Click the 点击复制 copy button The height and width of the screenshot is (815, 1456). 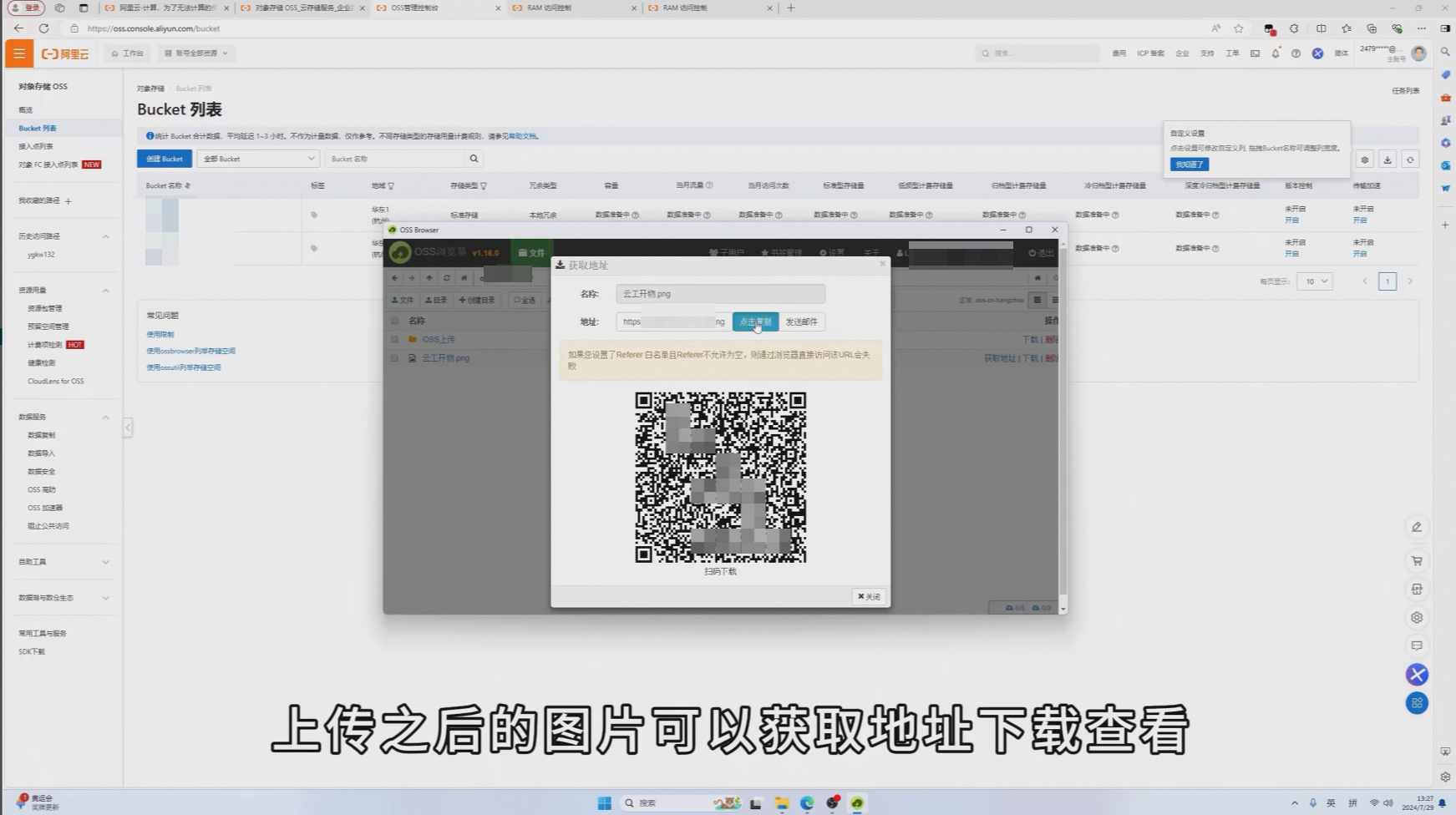(755, 321)
